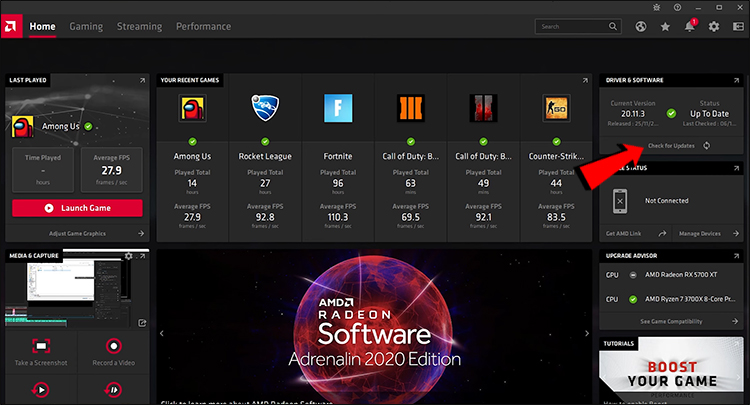
Task: Click the bug report icon in title bar
Action: (x=657, y=7)
